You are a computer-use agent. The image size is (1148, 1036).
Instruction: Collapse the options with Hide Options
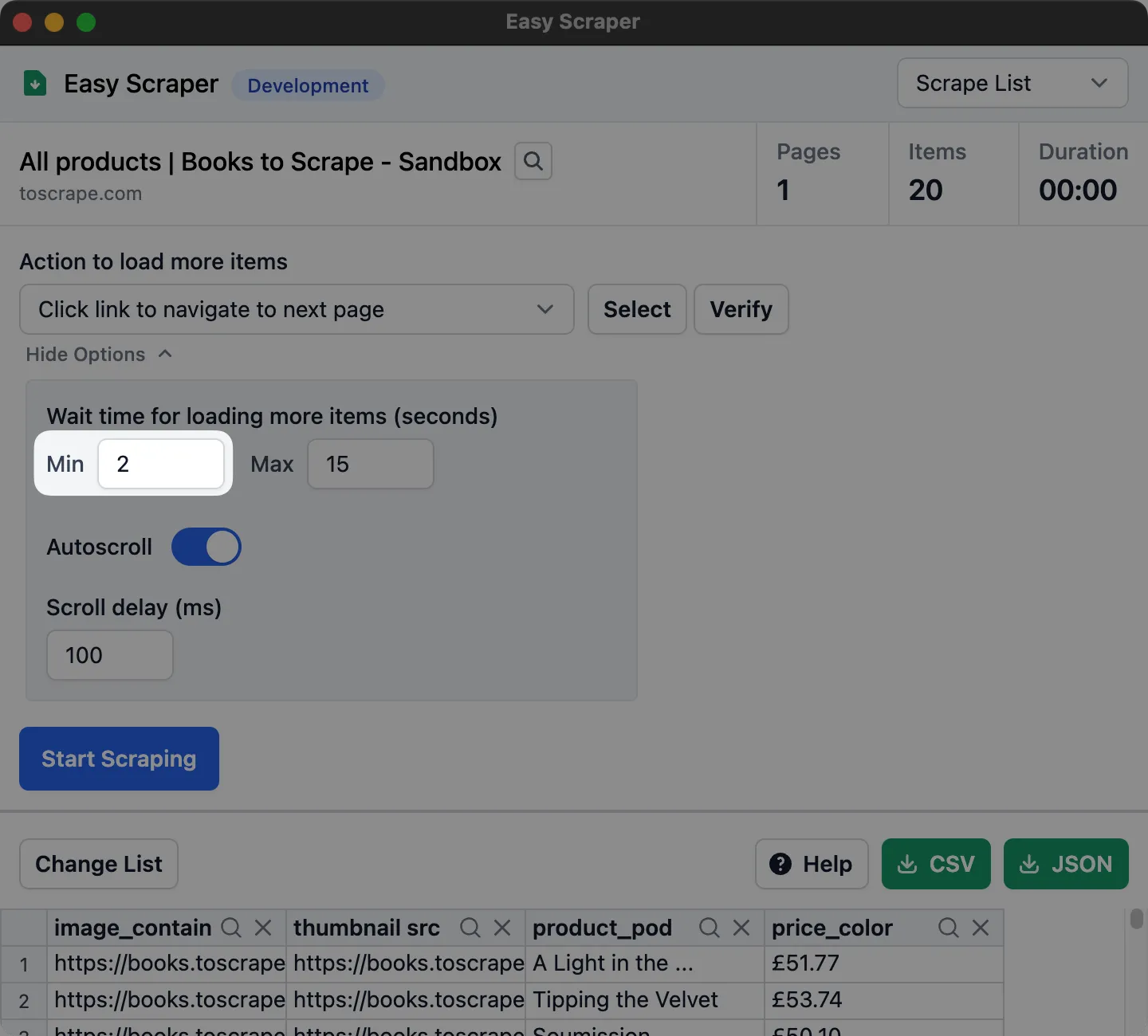point(99,355)
